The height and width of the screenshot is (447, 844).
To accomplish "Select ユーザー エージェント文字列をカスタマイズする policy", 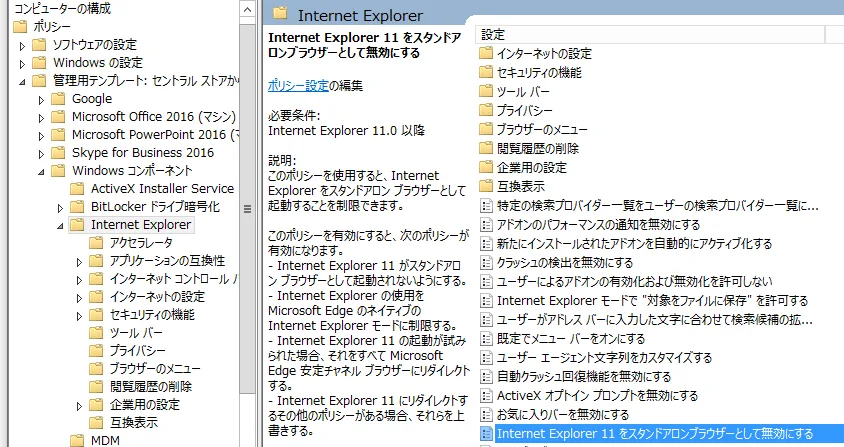I will click(x=604, y=357).
